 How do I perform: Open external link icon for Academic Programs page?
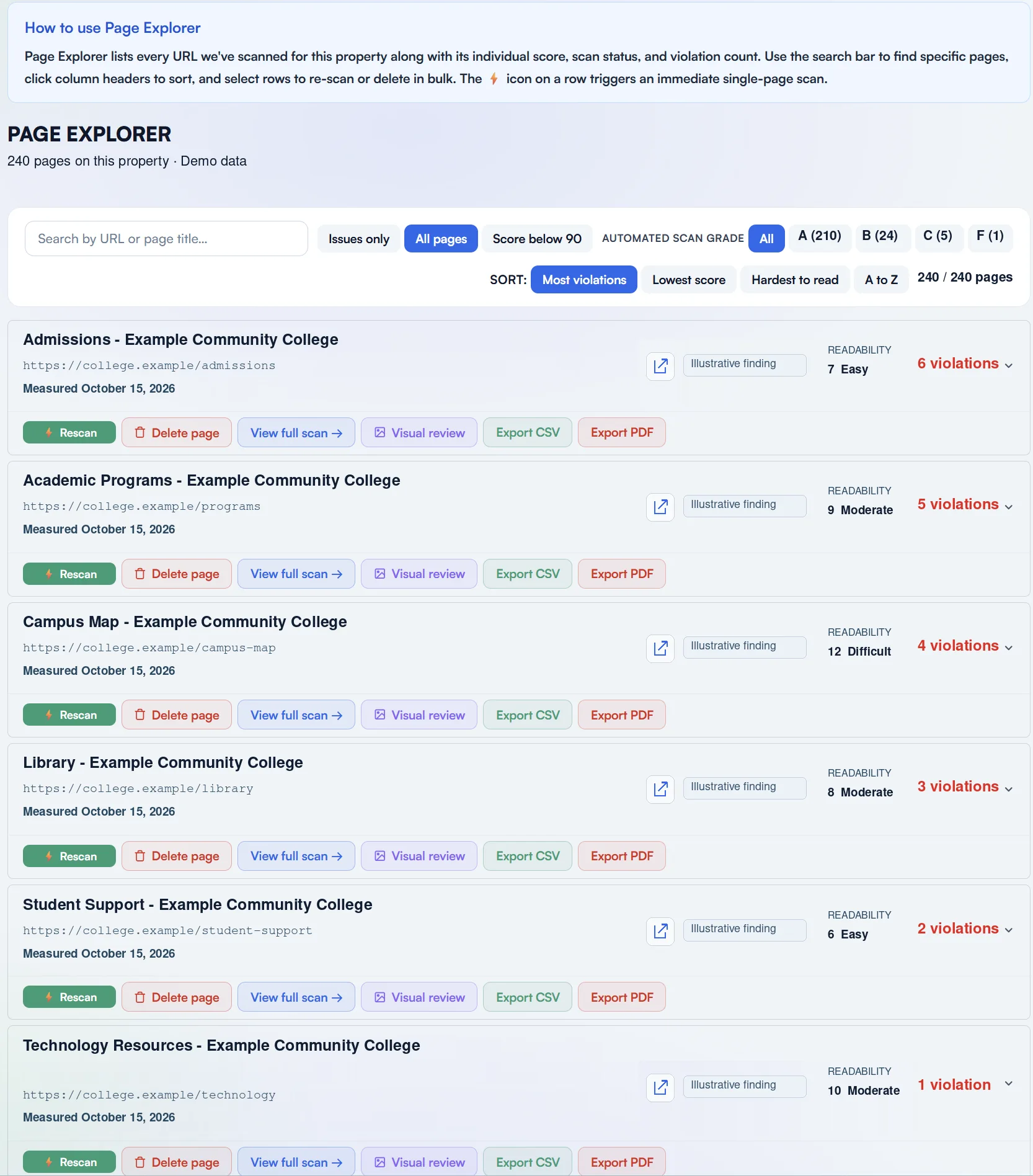click(x=660, y=507)
